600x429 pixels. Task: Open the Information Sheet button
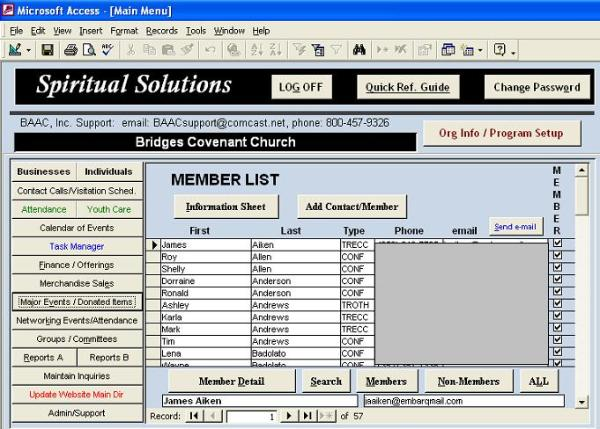point(226,207)
